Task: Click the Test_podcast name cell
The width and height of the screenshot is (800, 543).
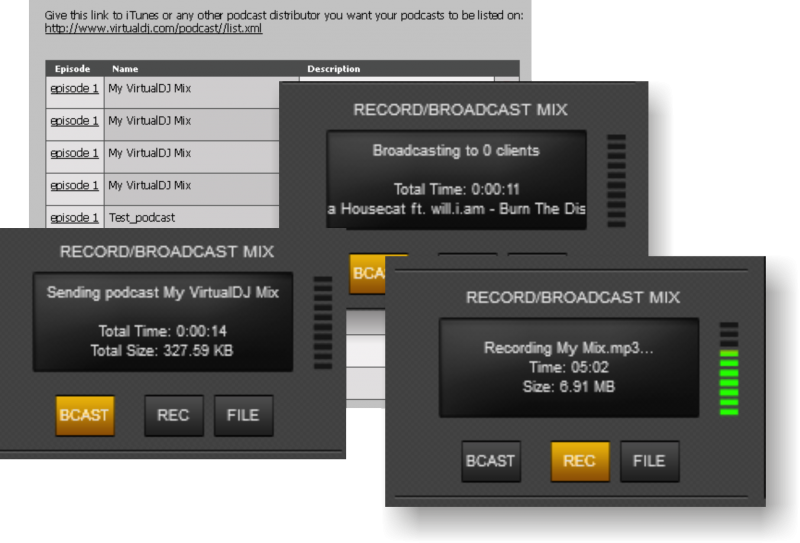Action: pyautogui.click(x=142, y=217)
